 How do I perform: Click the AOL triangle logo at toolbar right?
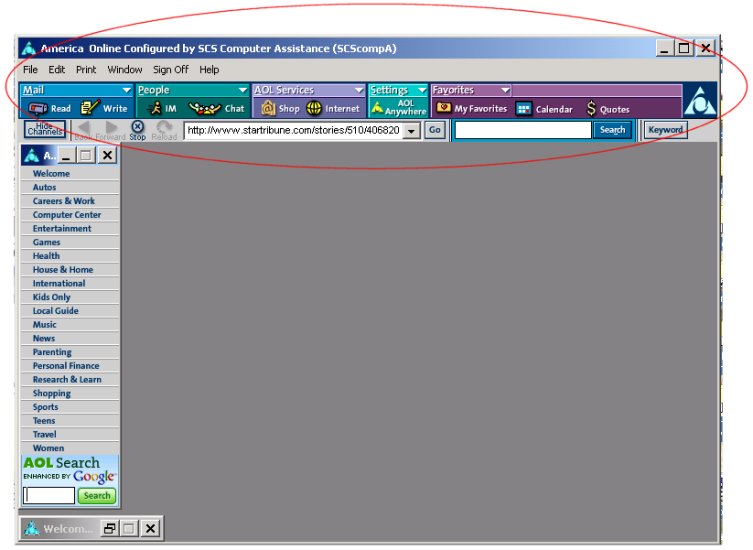coord(700,100)
